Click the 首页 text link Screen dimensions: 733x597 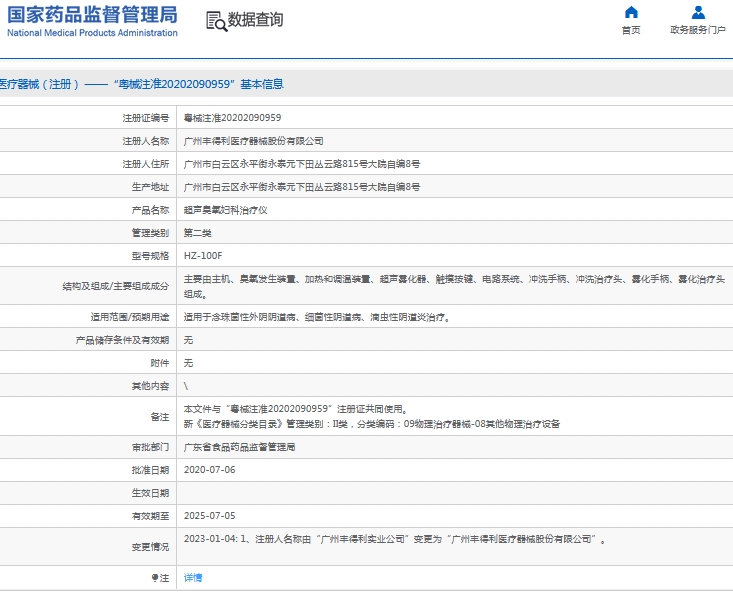tap(631, 30)
